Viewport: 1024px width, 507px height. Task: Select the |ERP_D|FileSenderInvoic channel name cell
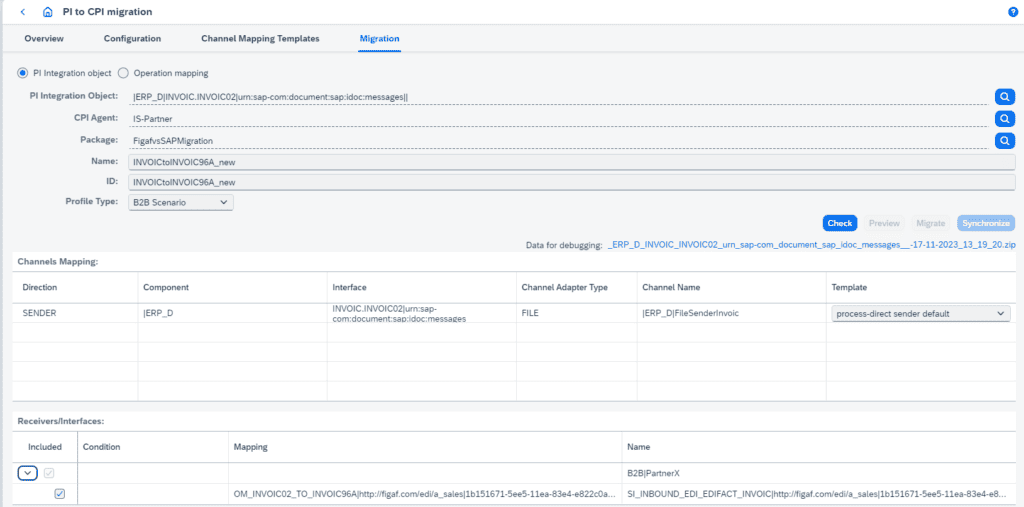pos(731,314)
